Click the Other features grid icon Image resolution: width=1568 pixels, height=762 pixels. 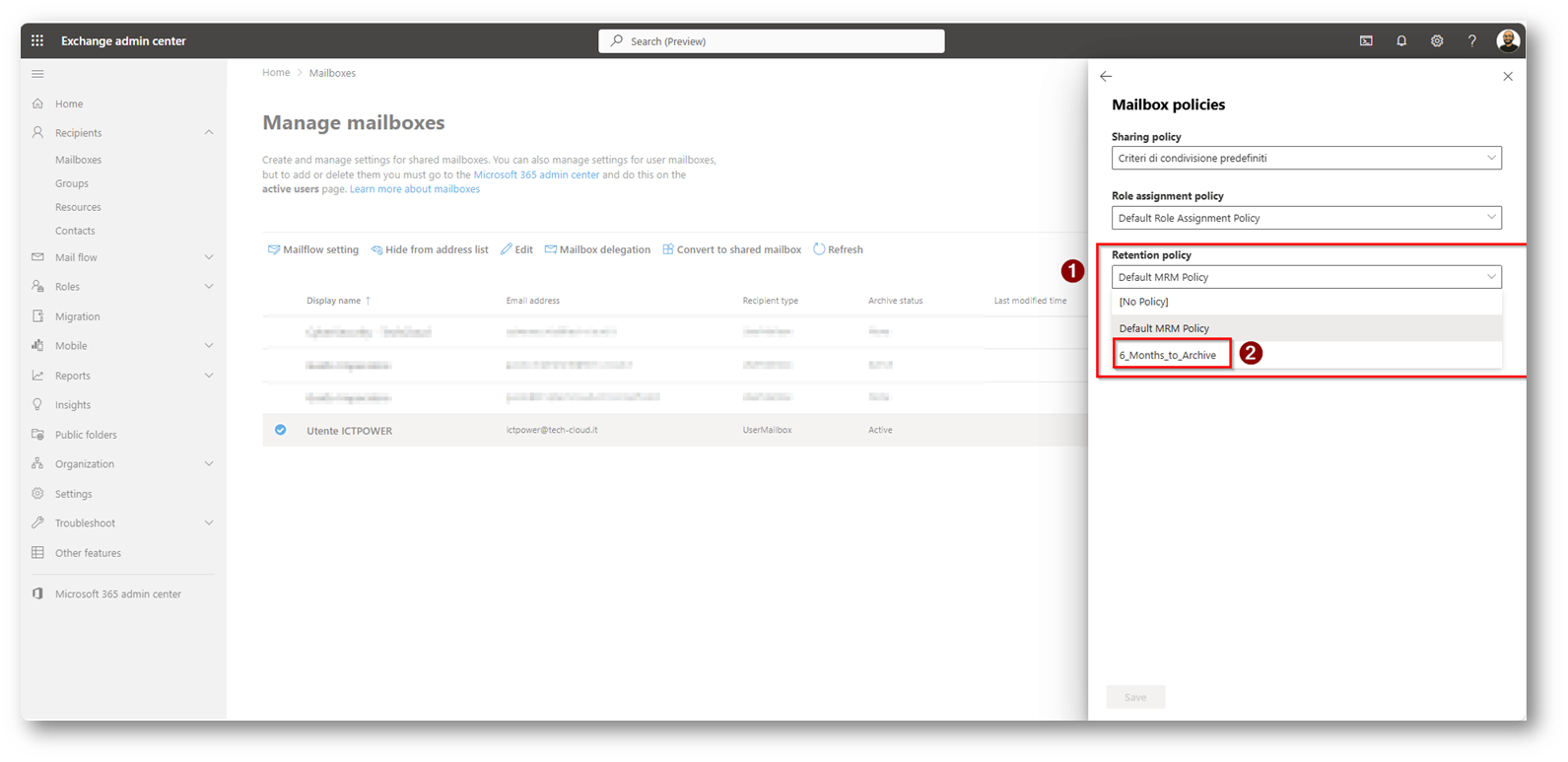[x=37, y=553]
